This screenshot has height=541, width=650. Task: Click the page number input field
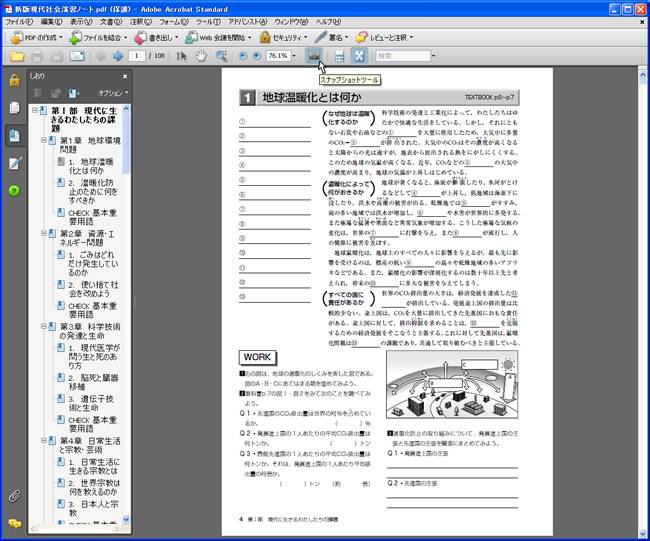(137, 56)
